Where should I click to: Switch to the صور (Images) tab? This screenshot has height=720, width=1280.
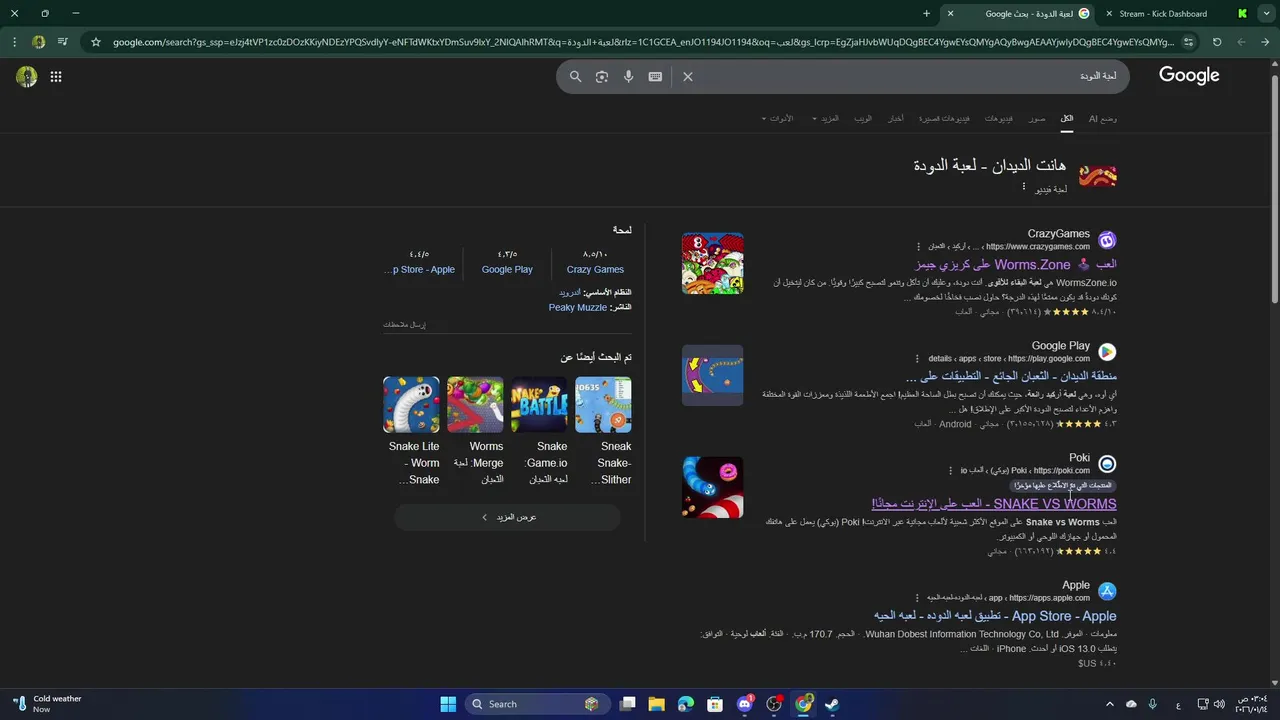coord(1038,118)
